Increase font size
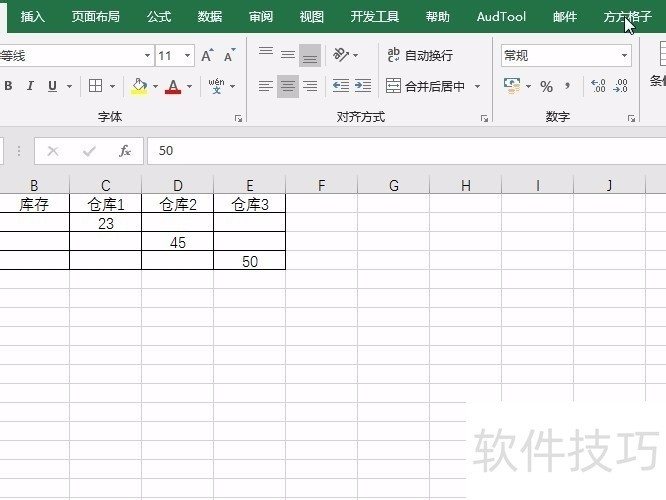The width and height of the screenshot is (666, 500). pos(207,55)
